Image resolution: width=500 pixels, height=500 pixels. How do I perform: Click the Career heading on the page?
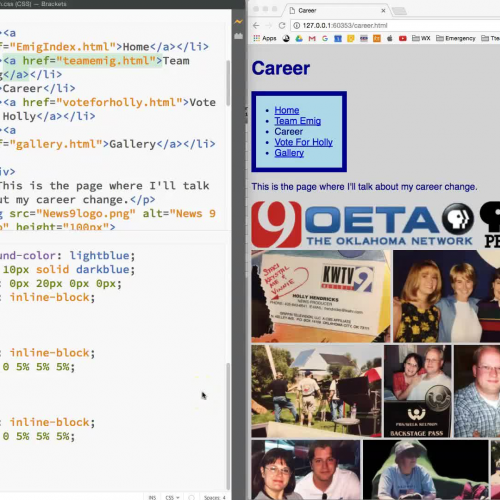[x=281, y=68]
